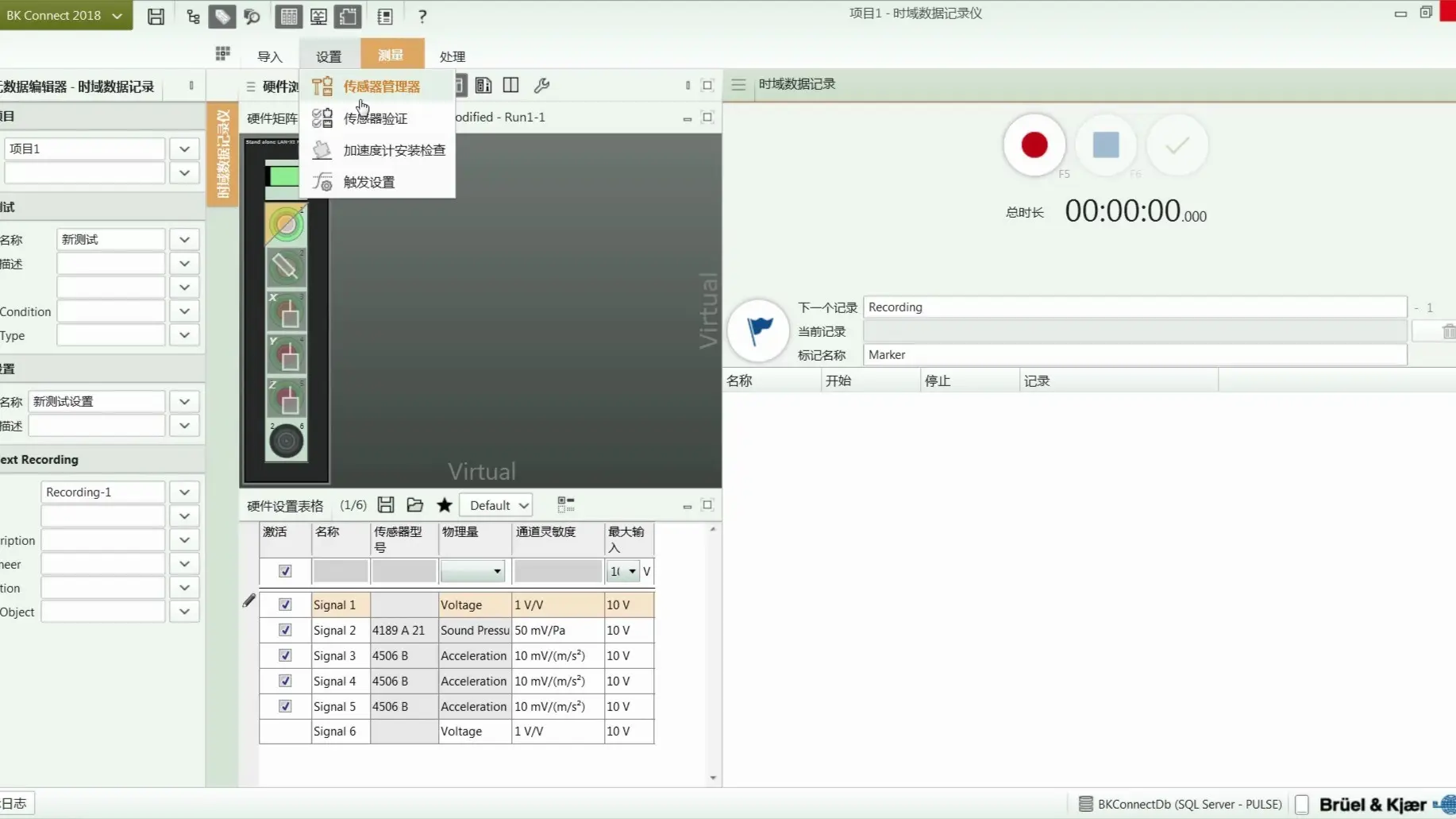
Task: Uncheck the Signal 3 activation checkbox
Action: pos(285,655)
